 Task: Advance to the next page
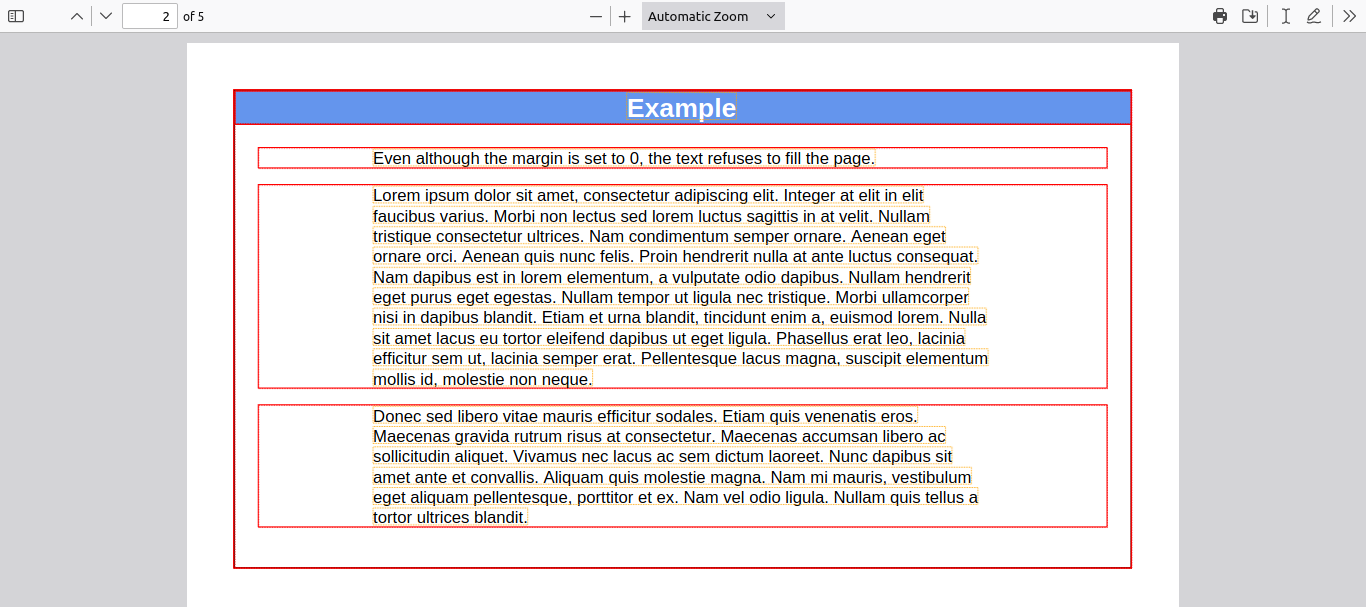tap(103, 16)
